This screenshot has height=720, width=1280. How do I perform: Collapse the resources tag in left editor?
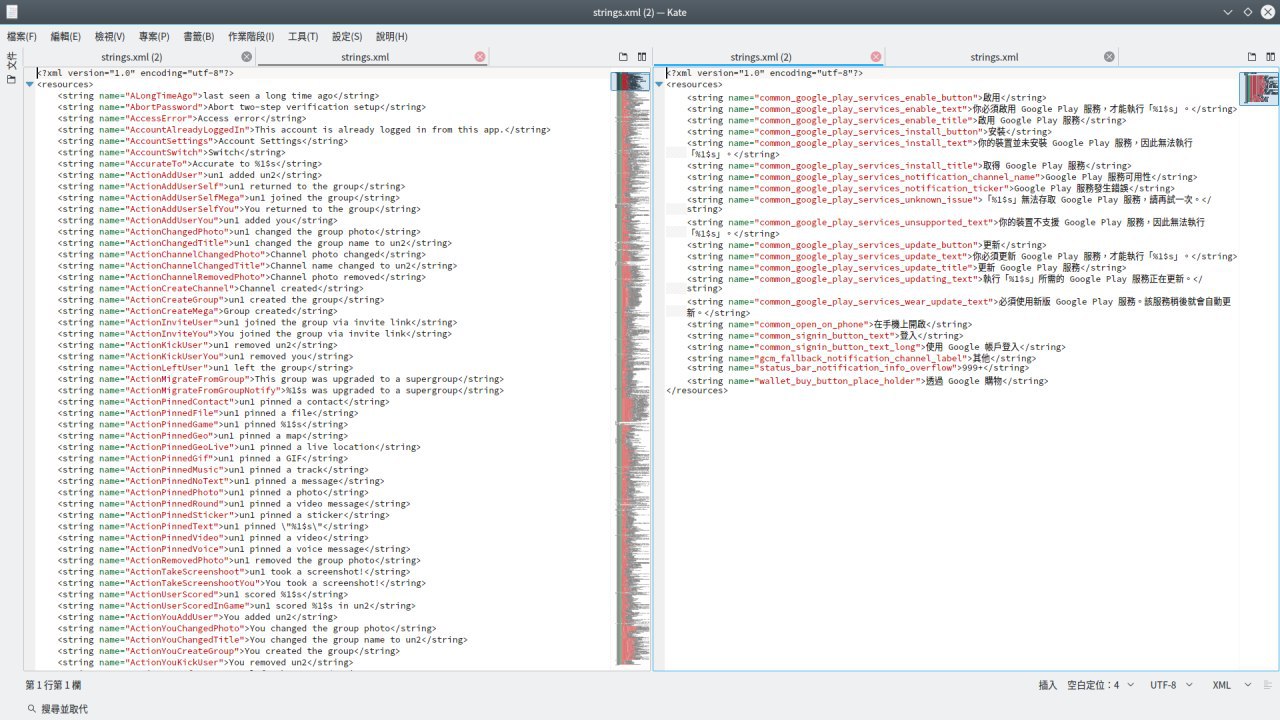[30, 85]
